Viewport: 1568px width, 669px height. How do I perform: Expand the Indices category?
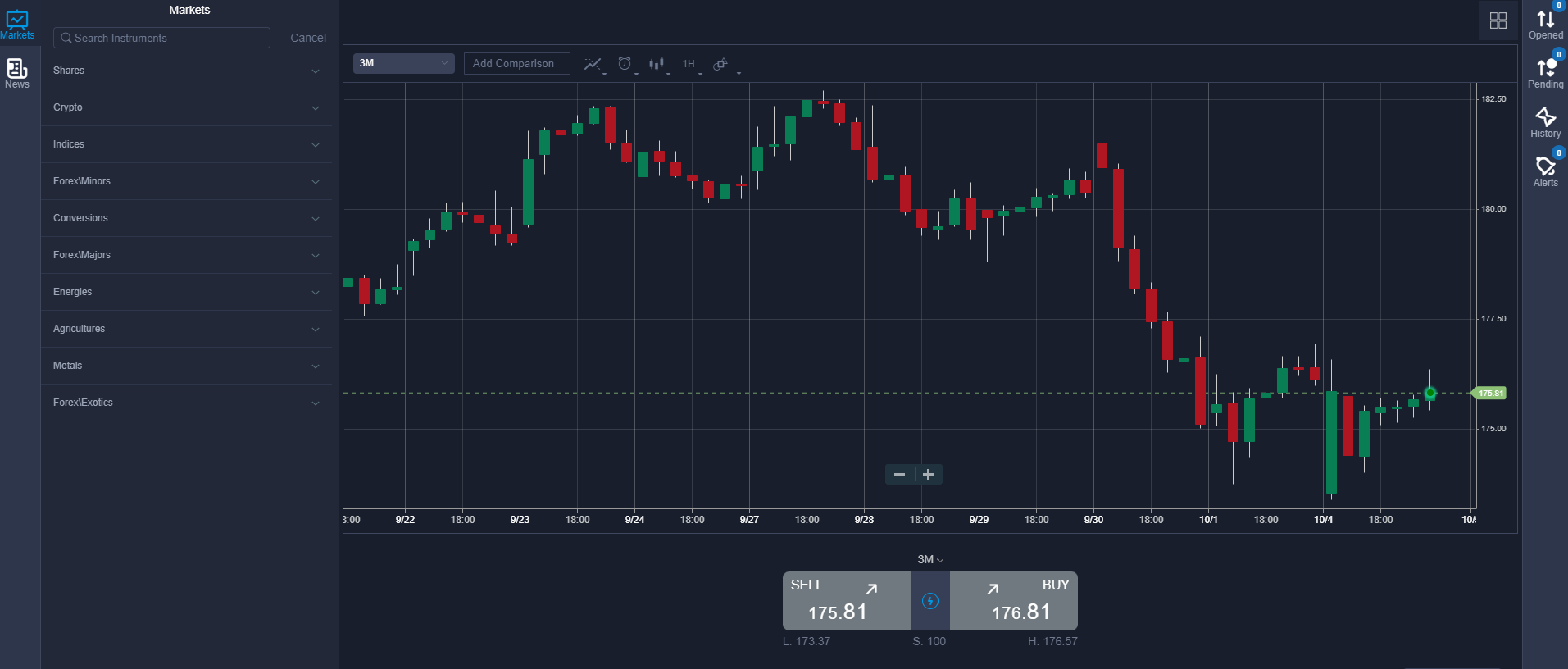[x=187, y=144]
